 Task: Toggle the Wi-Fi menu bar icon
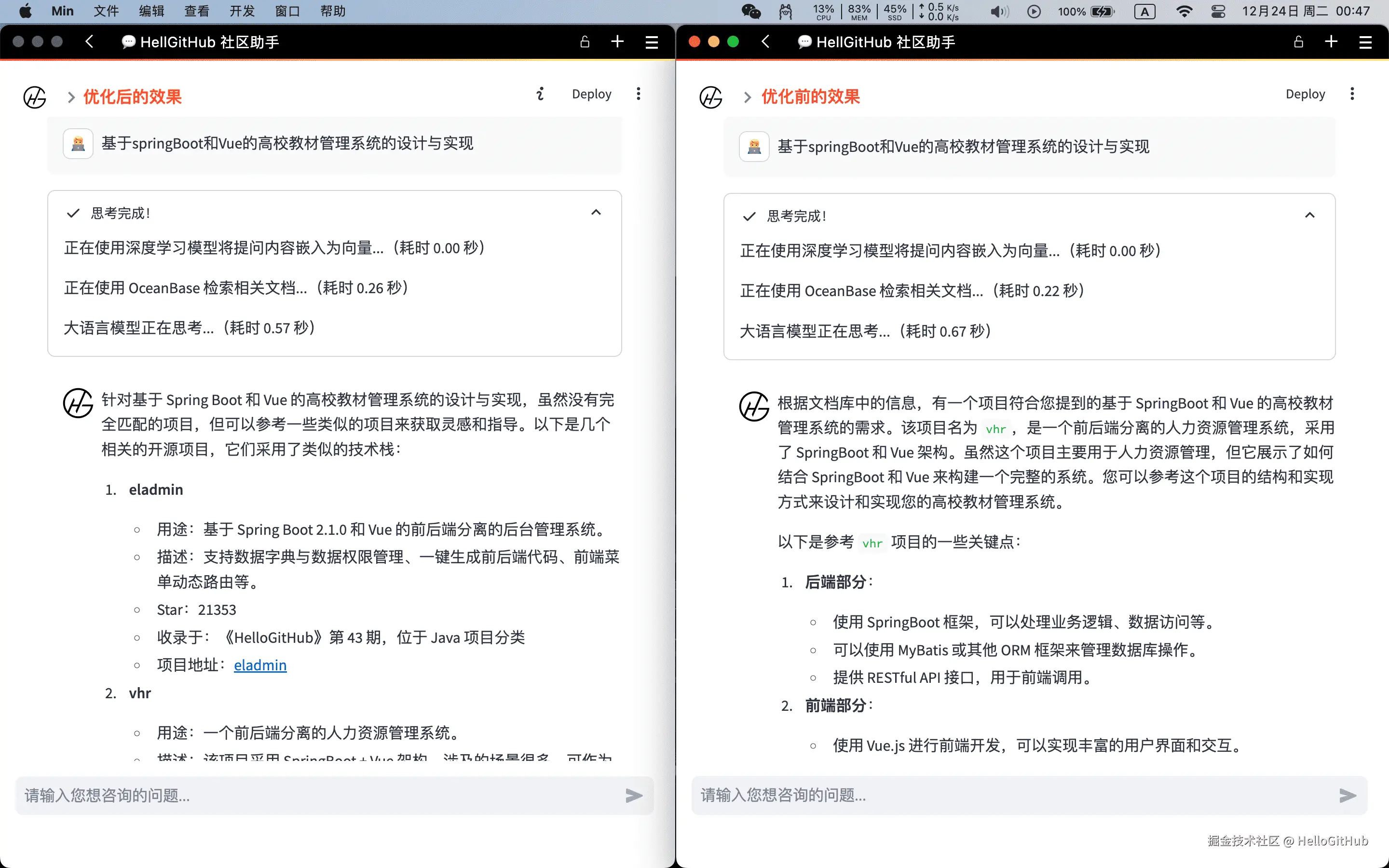point(1184,12)
